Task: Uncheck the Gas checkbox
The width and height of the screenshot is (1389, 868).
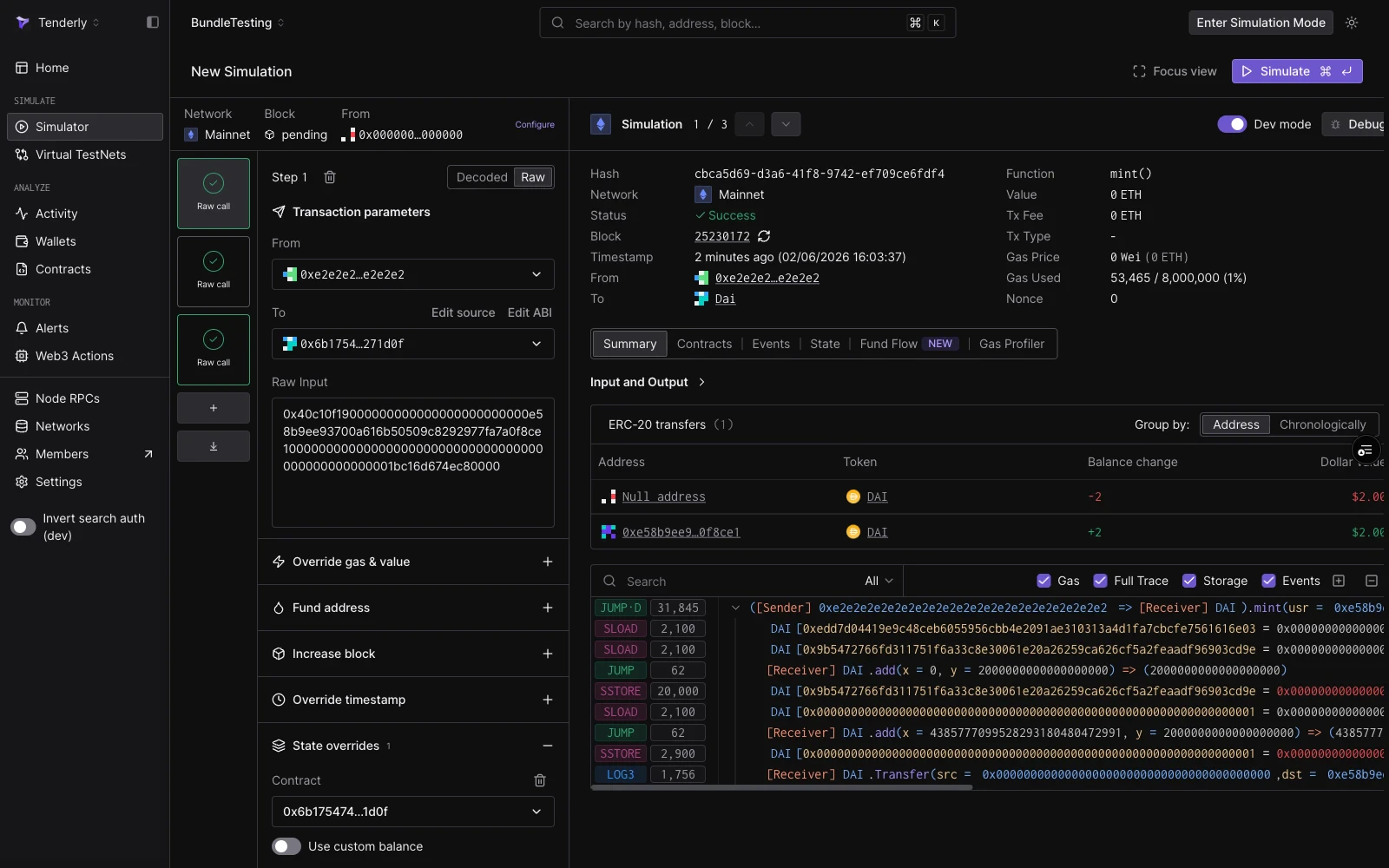Action: tap(1043, 581)
